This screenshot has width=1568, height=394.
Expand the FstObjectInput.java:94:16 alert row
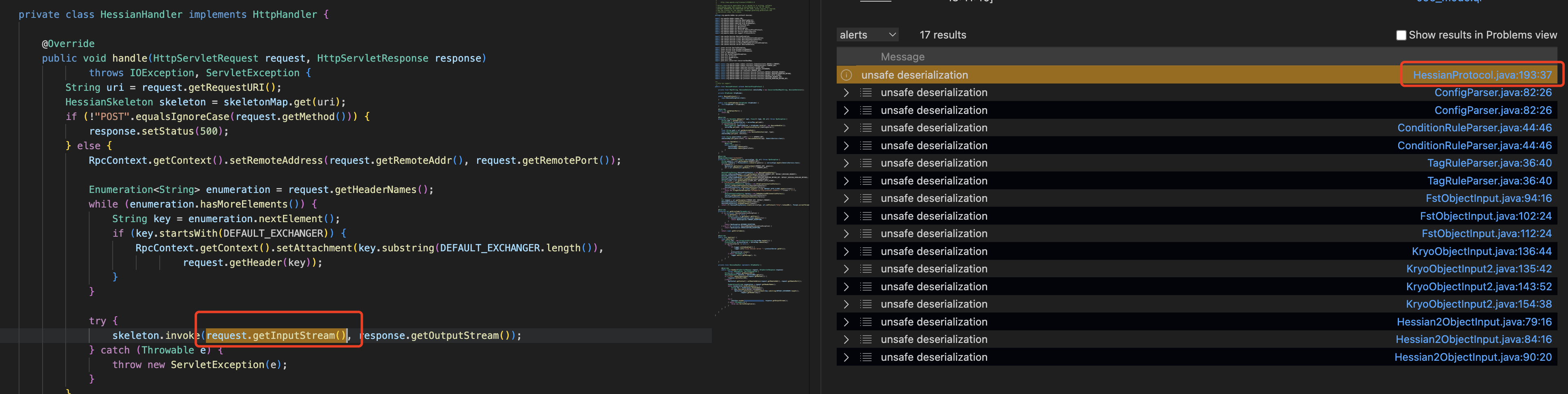(846, 199)
